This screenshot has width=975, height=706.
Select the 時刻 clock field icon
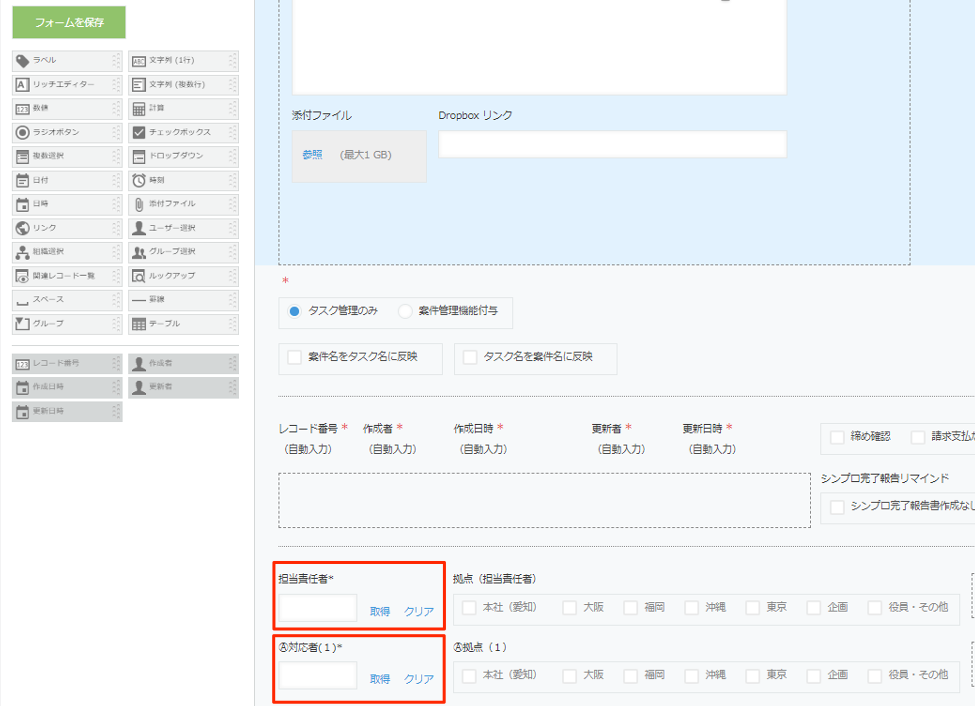click(x=139, y=181)
